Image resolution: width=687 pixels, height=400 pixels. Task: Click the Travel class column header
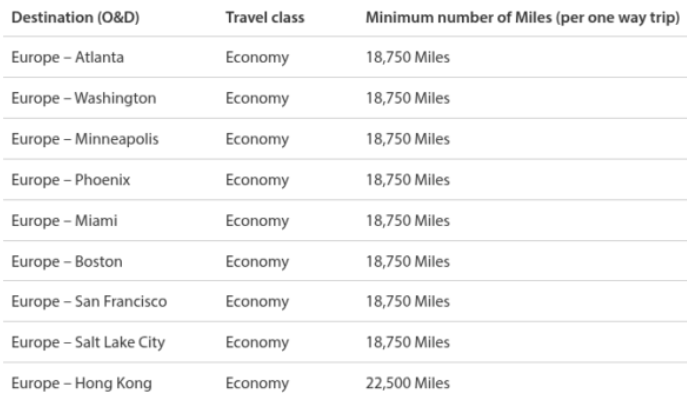coord(265,19)
